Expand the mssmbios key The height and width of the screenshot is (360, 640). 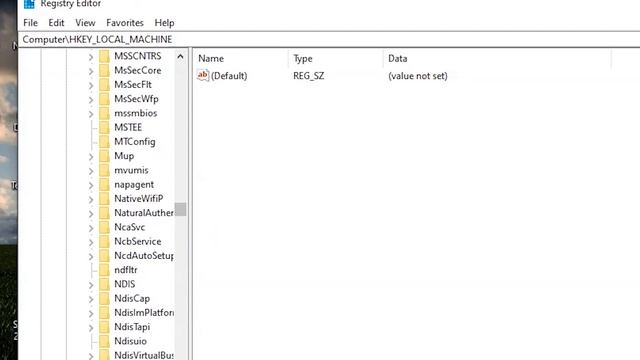pyautogui.click(x=91, y=114)
